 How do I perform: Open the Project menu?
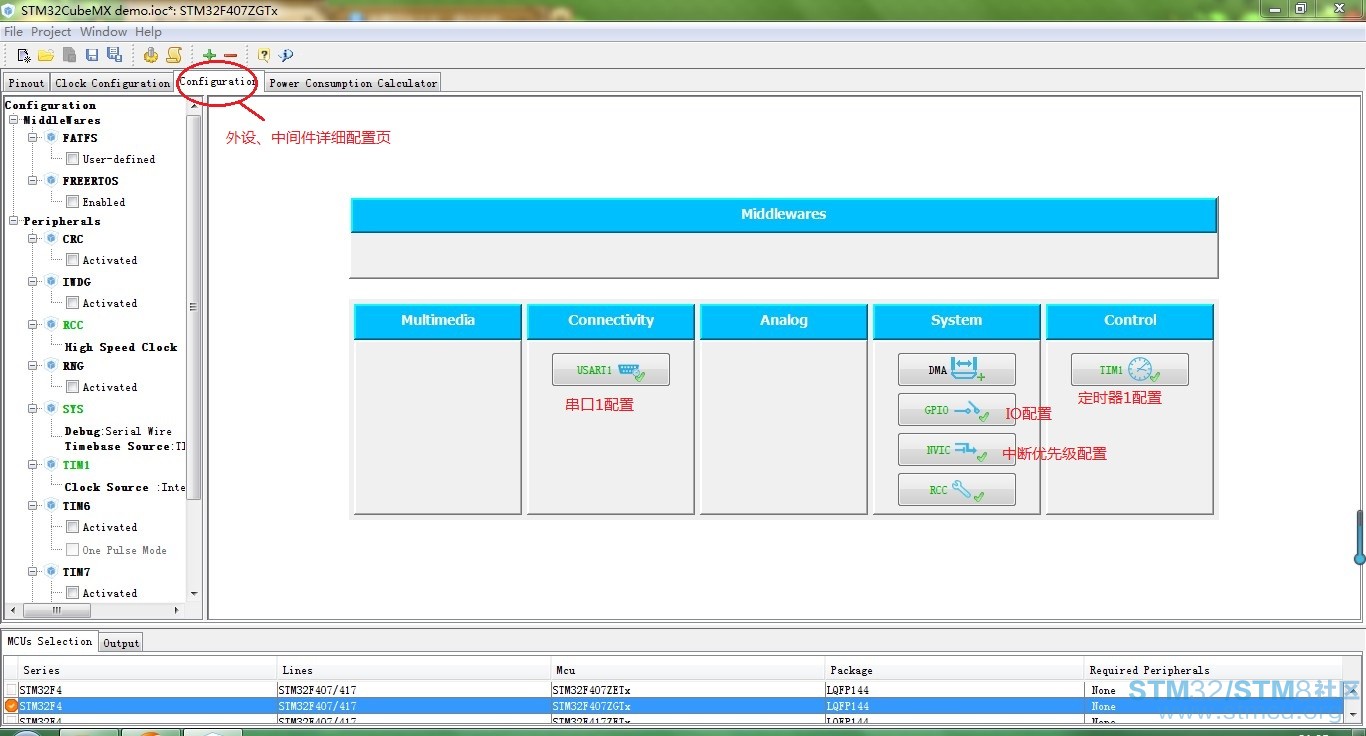(51, 32)
